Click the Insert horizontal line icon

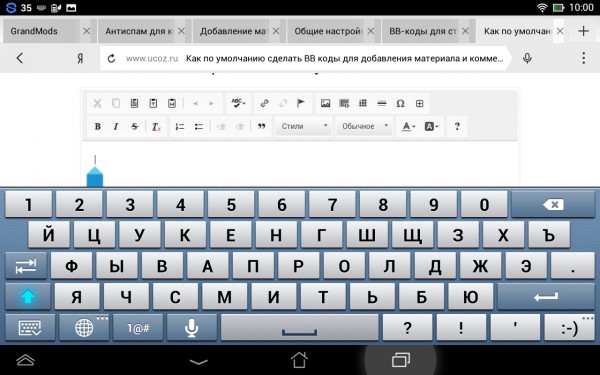pyautogui.click(x=382, y=103)
